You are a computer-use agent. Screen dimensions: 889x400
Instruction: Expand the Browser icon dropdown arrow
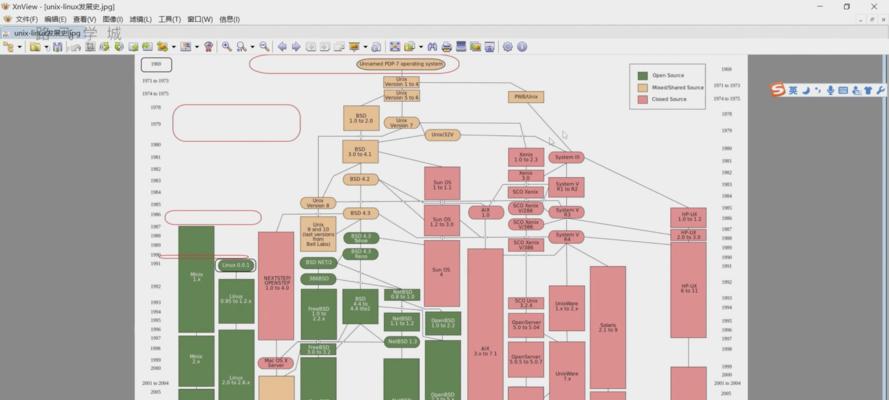pyautogui.click(x=20, y=46)
